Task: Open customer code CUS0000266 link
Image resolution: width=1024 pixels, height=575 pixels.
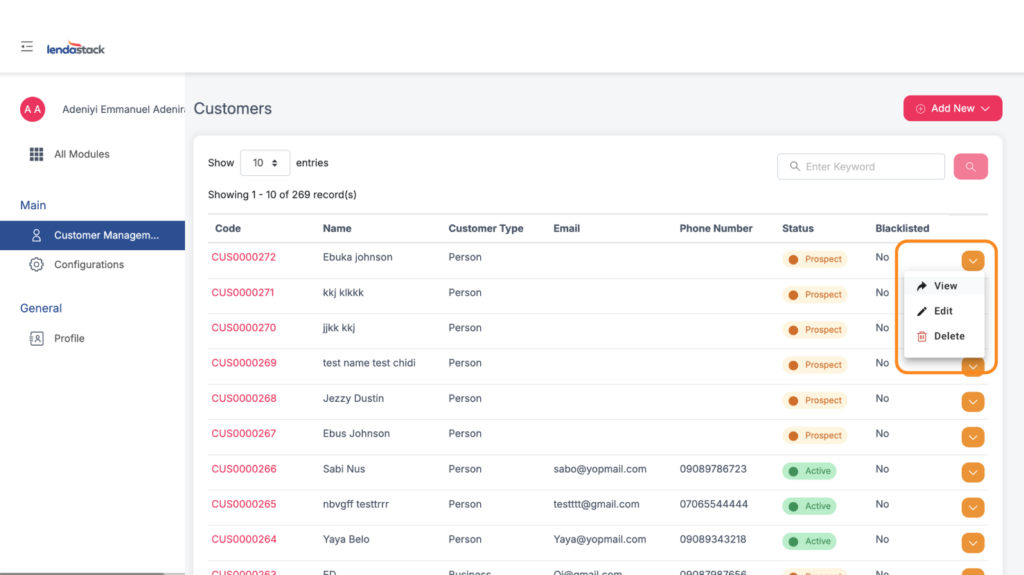Action: (243, 469)
